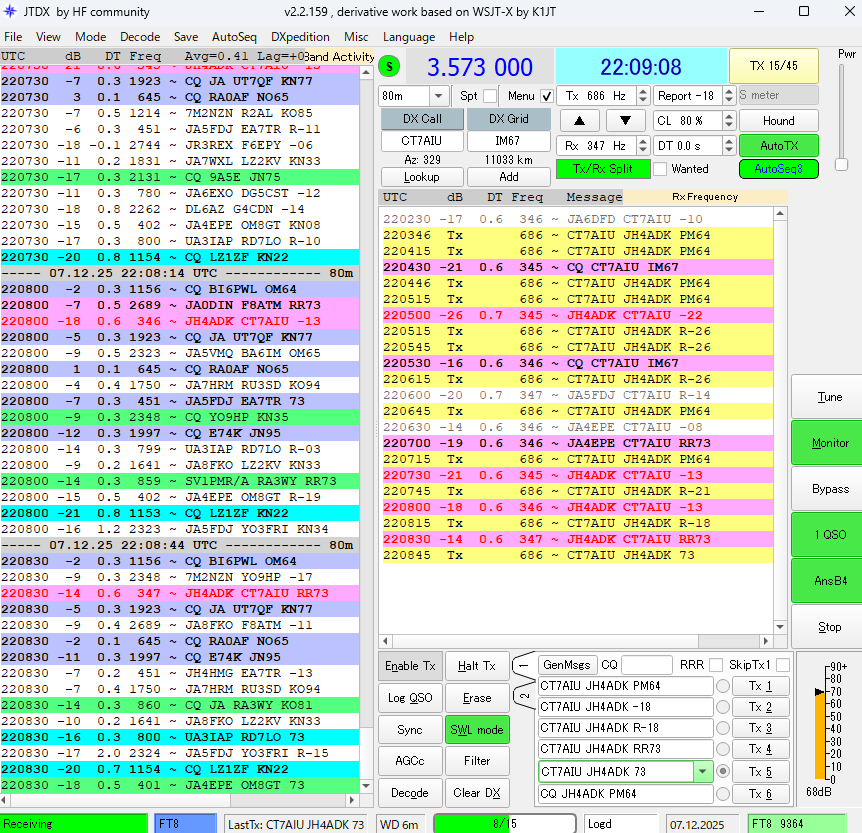
Task: Check the Wanted checkbox
Action: [661, 169]
